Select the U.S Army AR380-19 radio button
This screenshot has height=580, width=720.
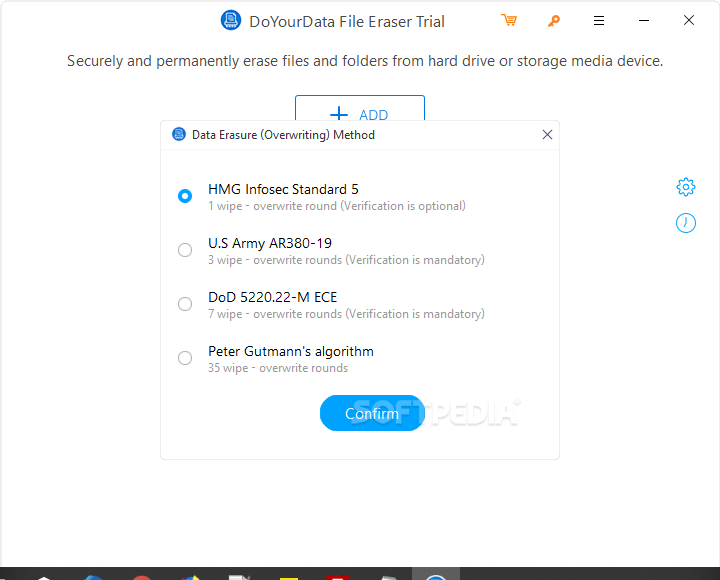(x=185, y=250)
